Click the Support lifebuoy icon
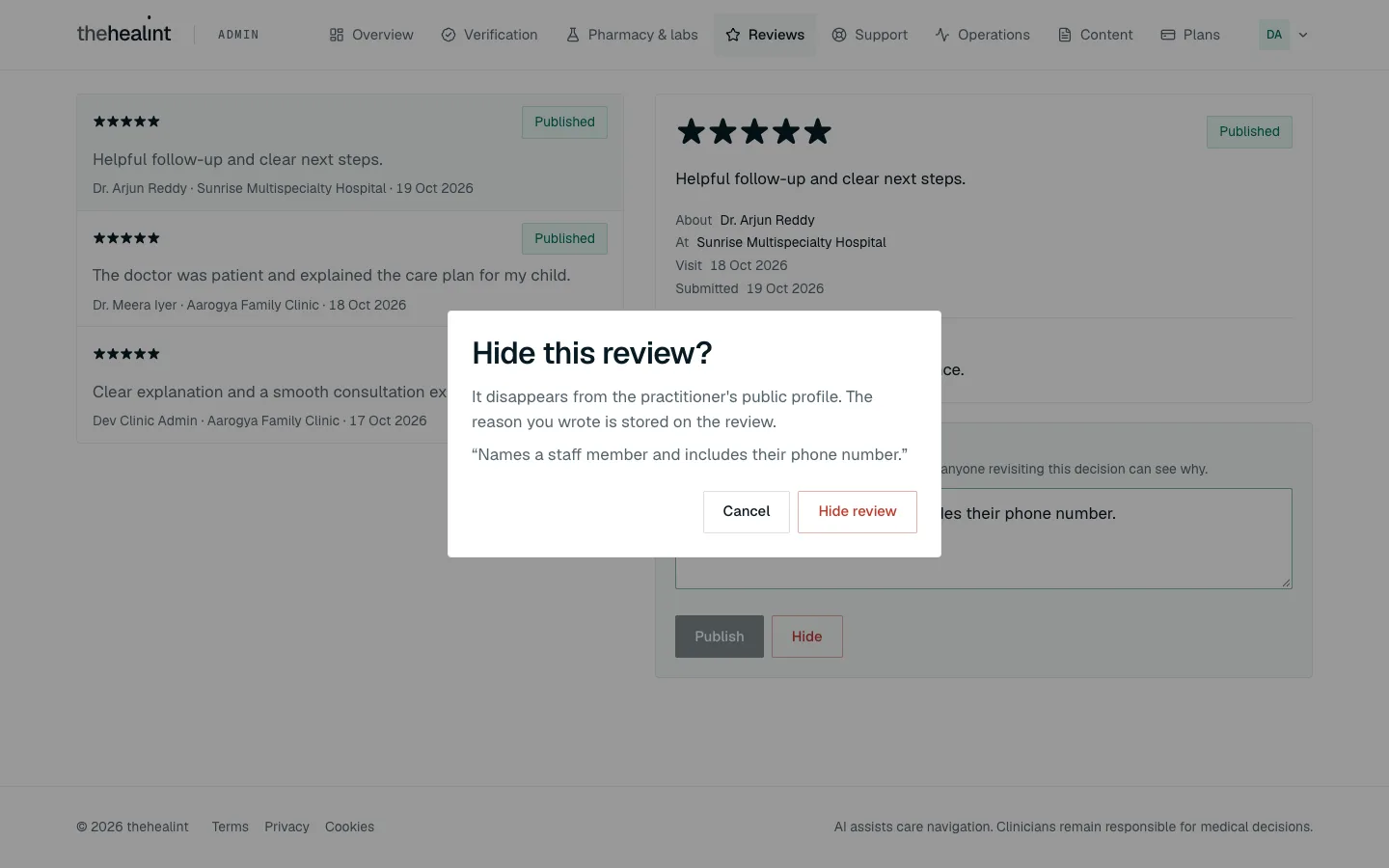The image size is (1389, 868). [x=839, y=35]
